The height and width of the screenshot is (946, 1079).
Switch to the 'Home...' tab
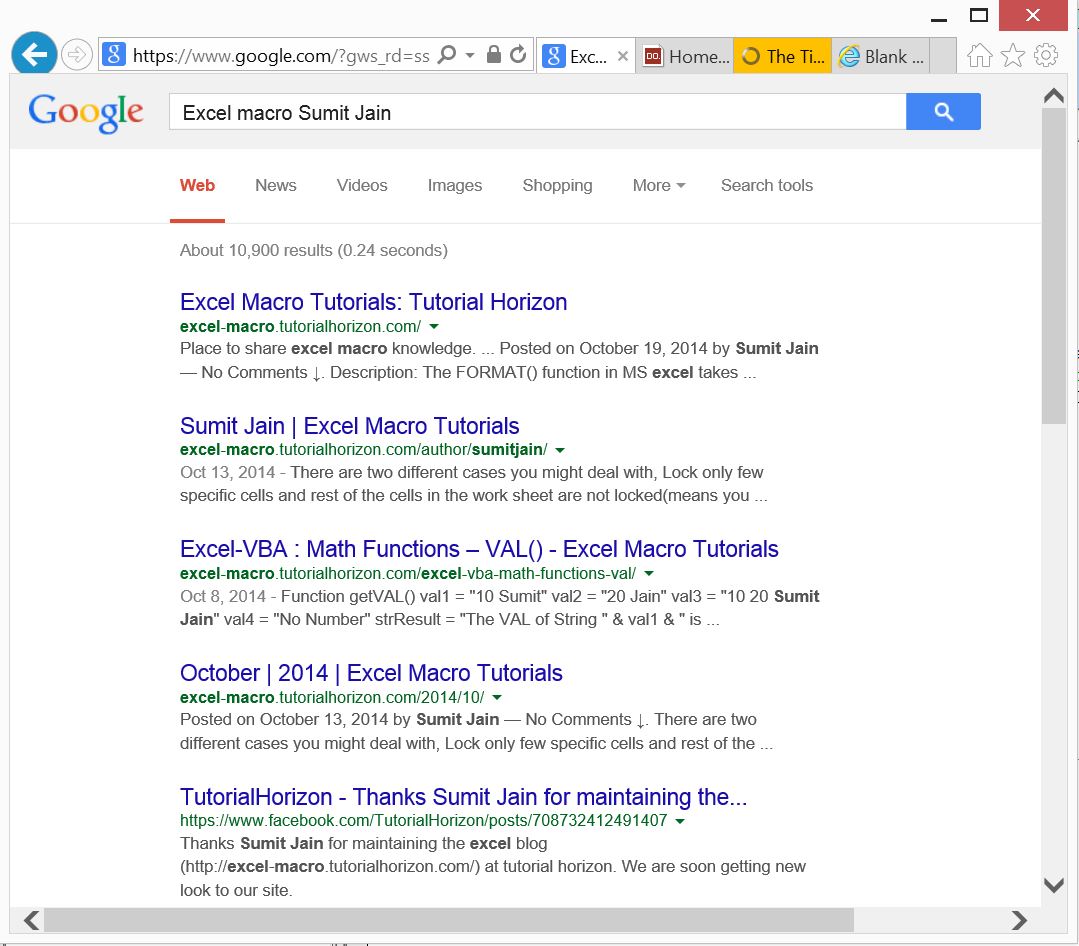[x=685, y=56]
